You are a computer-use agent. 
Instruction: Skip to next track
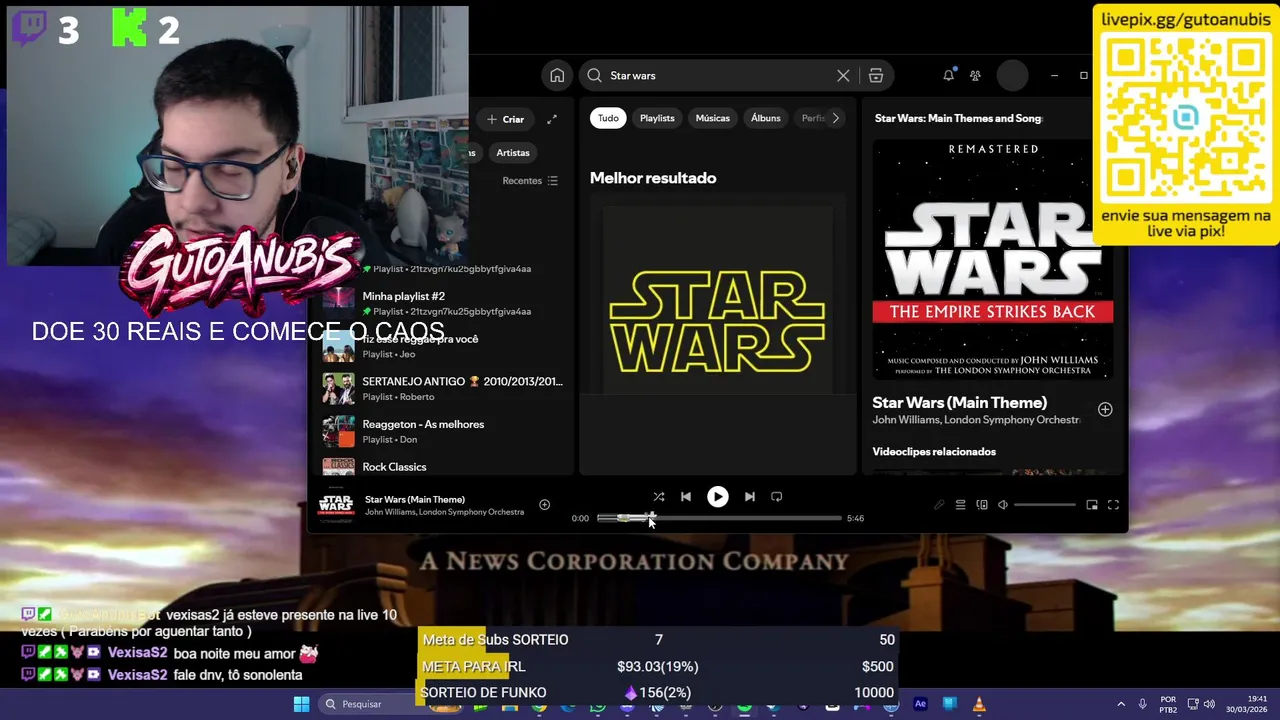pyautogui.click(x=749, y=496)
